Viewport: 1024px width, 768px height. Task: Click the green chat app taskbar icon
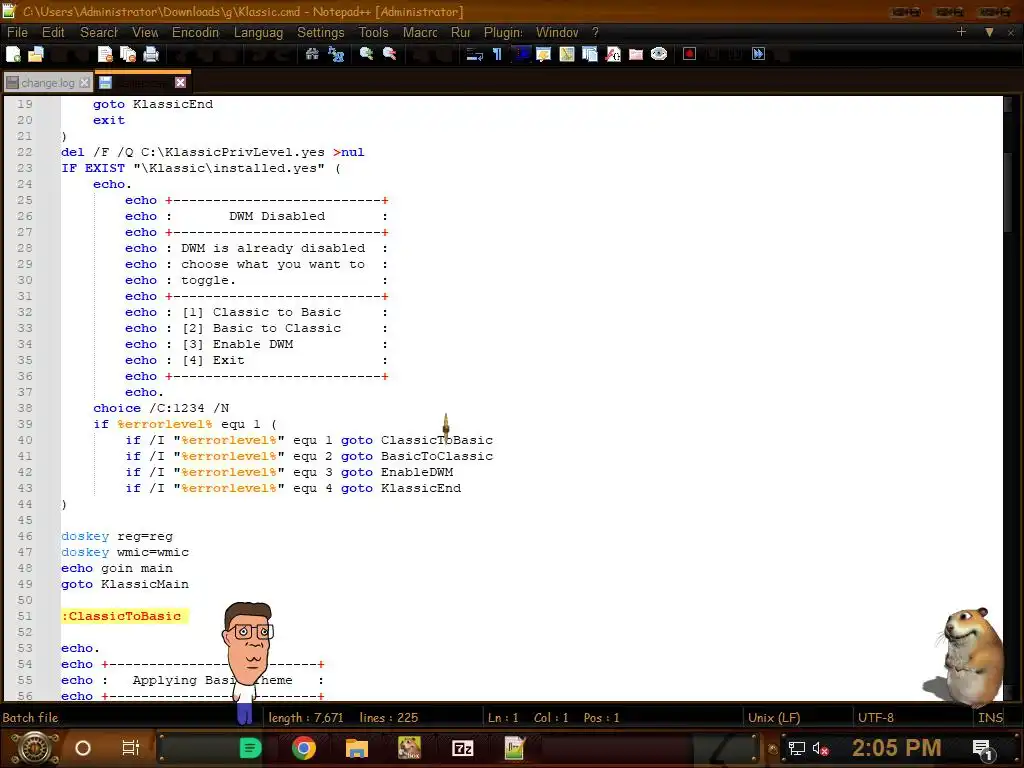[250, 748]
